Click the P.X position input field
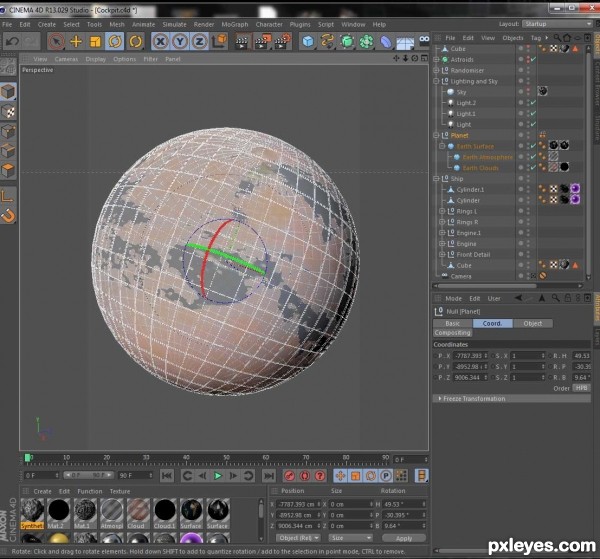600x559 pixels. coord(470,356)
